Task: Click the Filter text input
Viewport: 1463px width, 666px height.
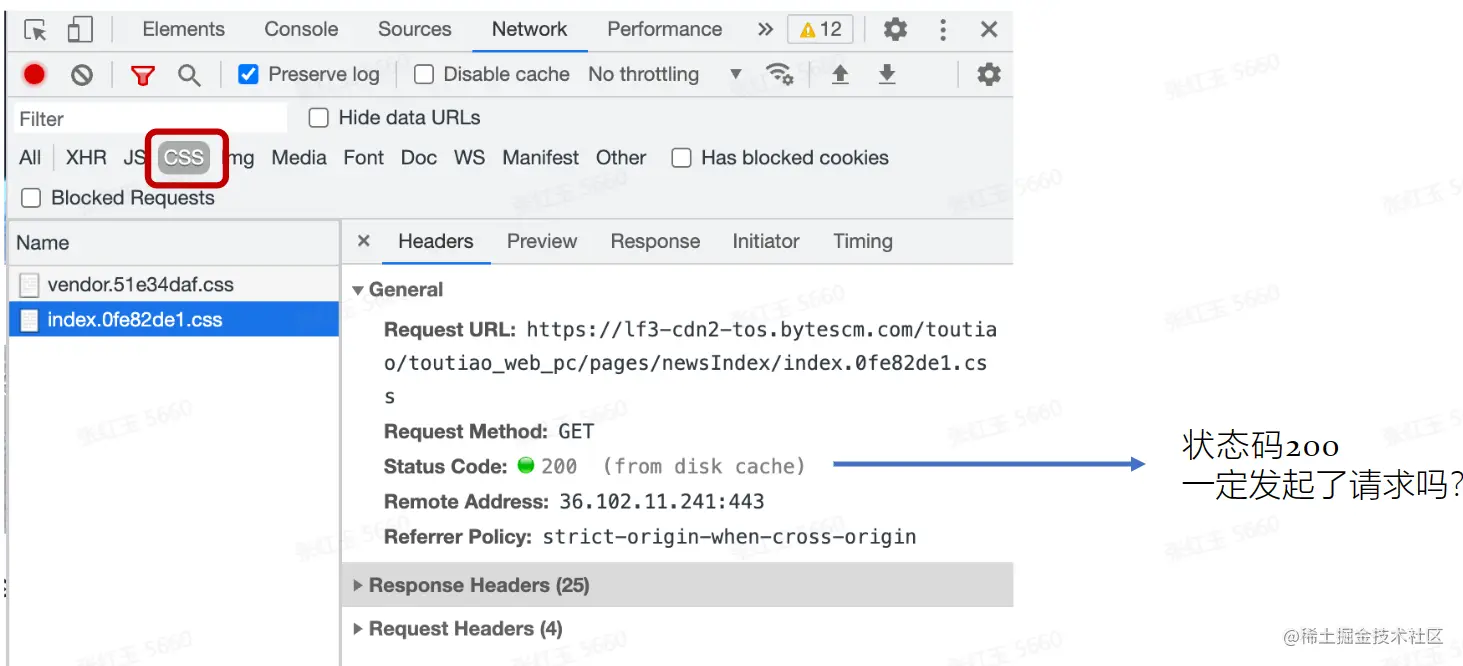Action: [x=150, y=119]
